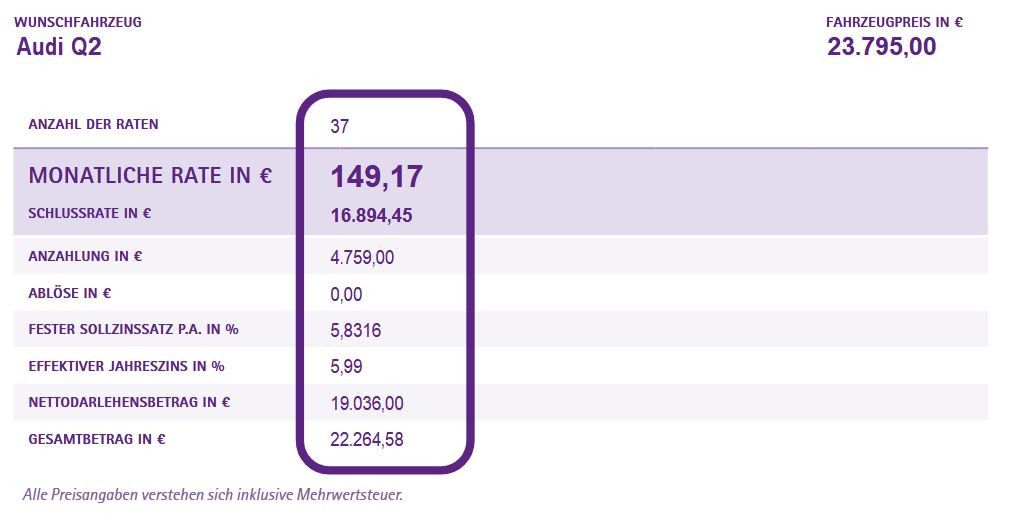Image resolution: width=1010 pixels, height=527 pixels.
Task: Click the Mehrwertsteuer footnote text
Action: point(212,494)
